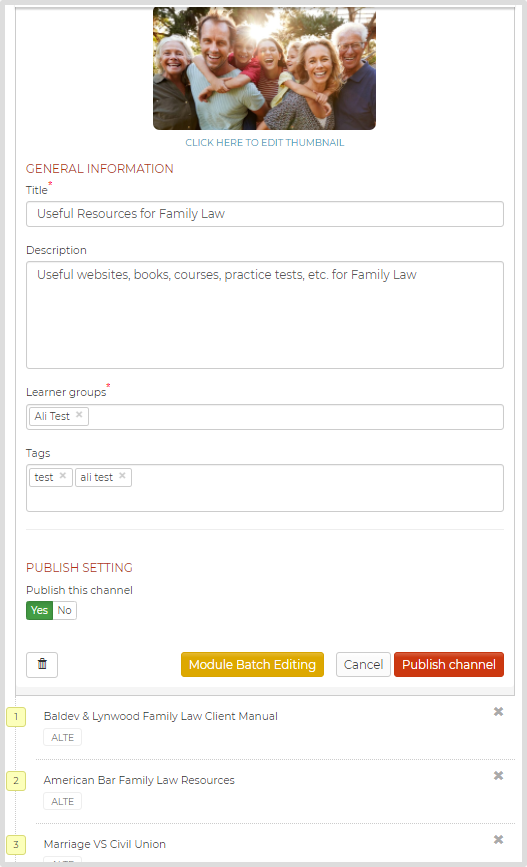Screen dimensions: 527x867
Task: Click the Publish channel button
Action: (449, 665)
